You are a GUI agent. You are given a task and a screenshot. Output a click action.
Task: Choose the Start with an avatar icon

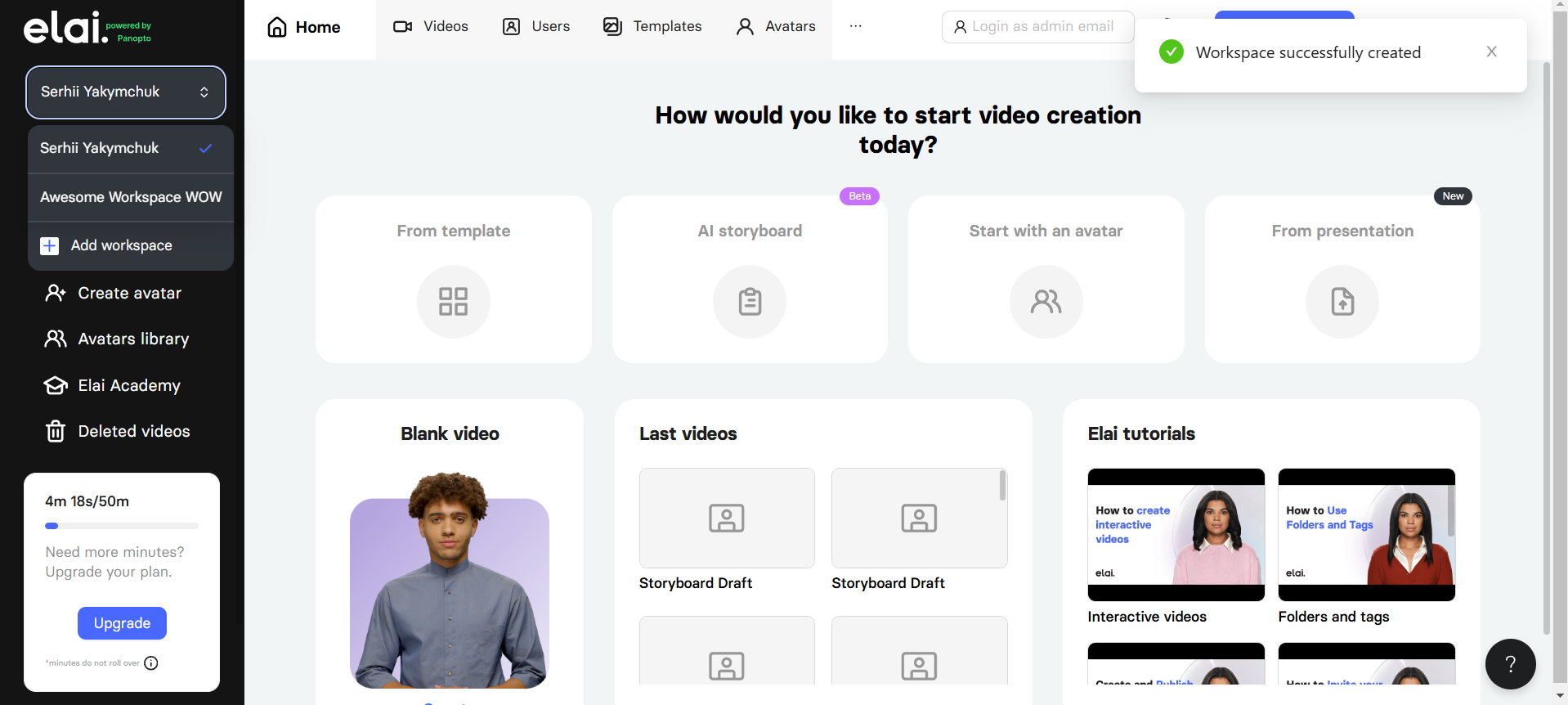click(x=1046, y=301)
